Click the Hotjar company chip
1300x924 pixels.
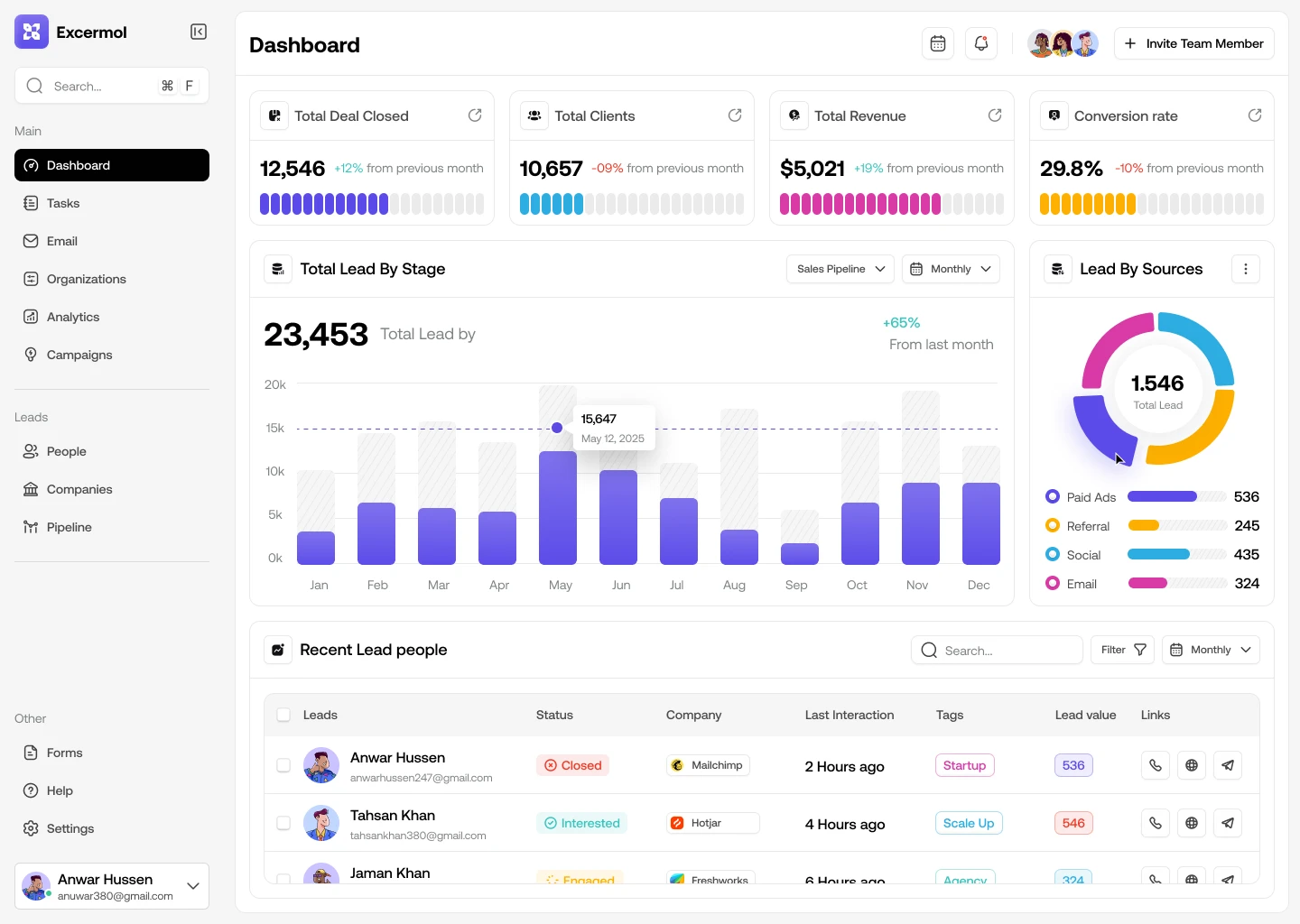[x=713, y=823]
